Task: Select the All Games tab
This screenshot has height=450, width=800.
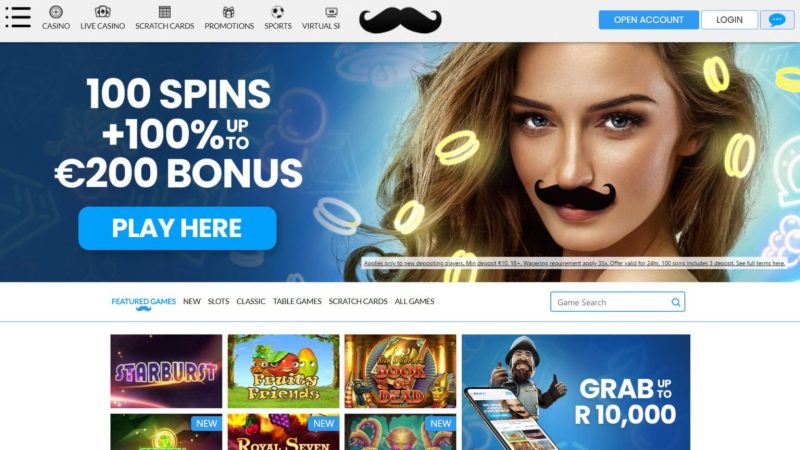Action: click(x=414, y=302)
